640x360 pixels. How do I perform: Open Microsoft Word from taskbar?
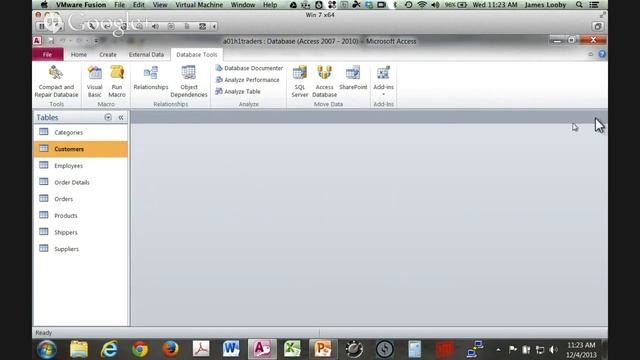(x=231, y=349)
